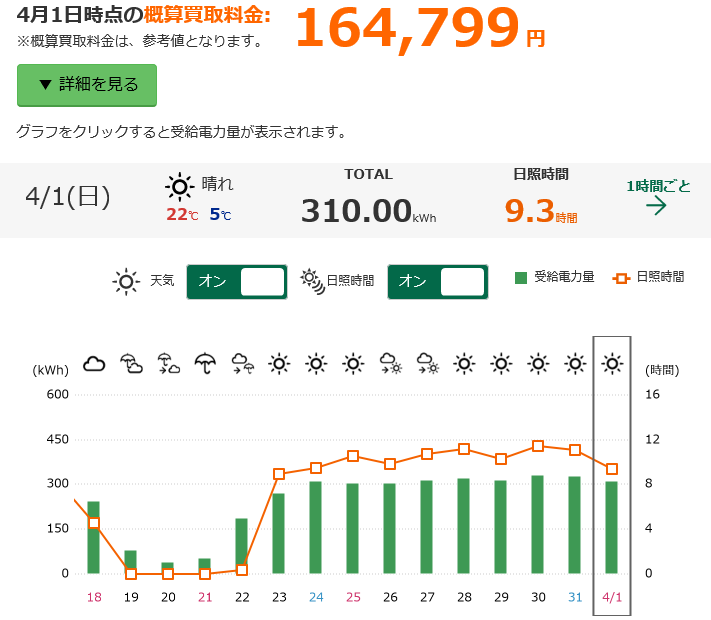Click the sun icon above day 24

(316, 364)
